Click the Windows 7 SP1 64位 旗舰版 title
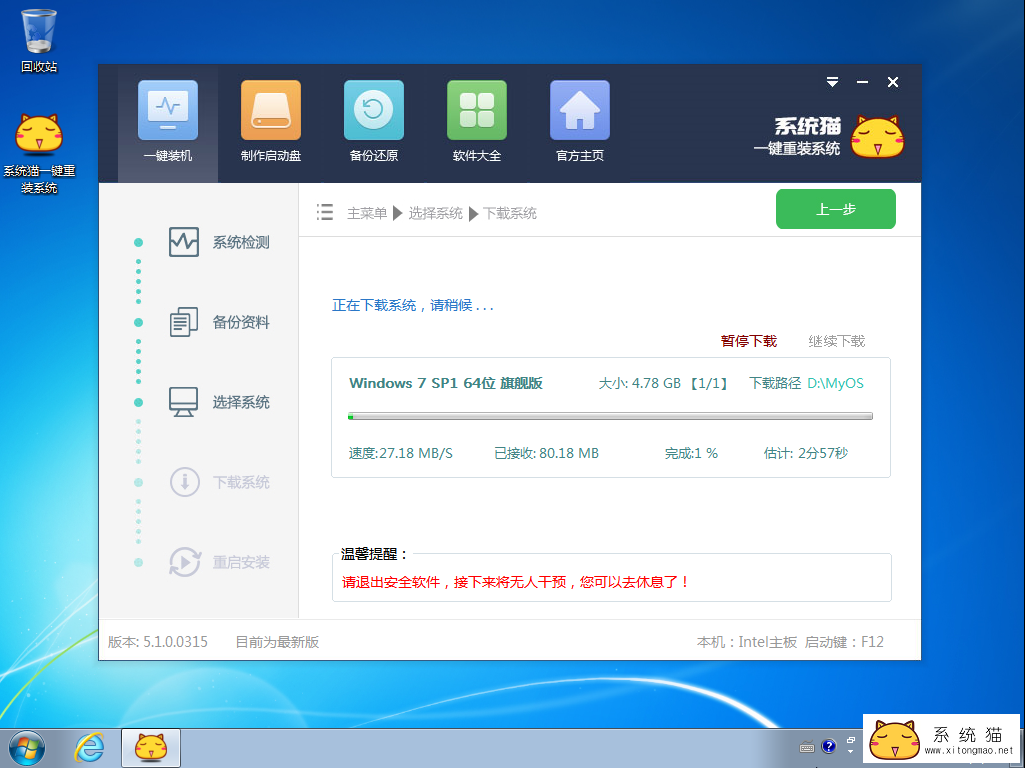1025x768 pixels. (x=446, y=384)
